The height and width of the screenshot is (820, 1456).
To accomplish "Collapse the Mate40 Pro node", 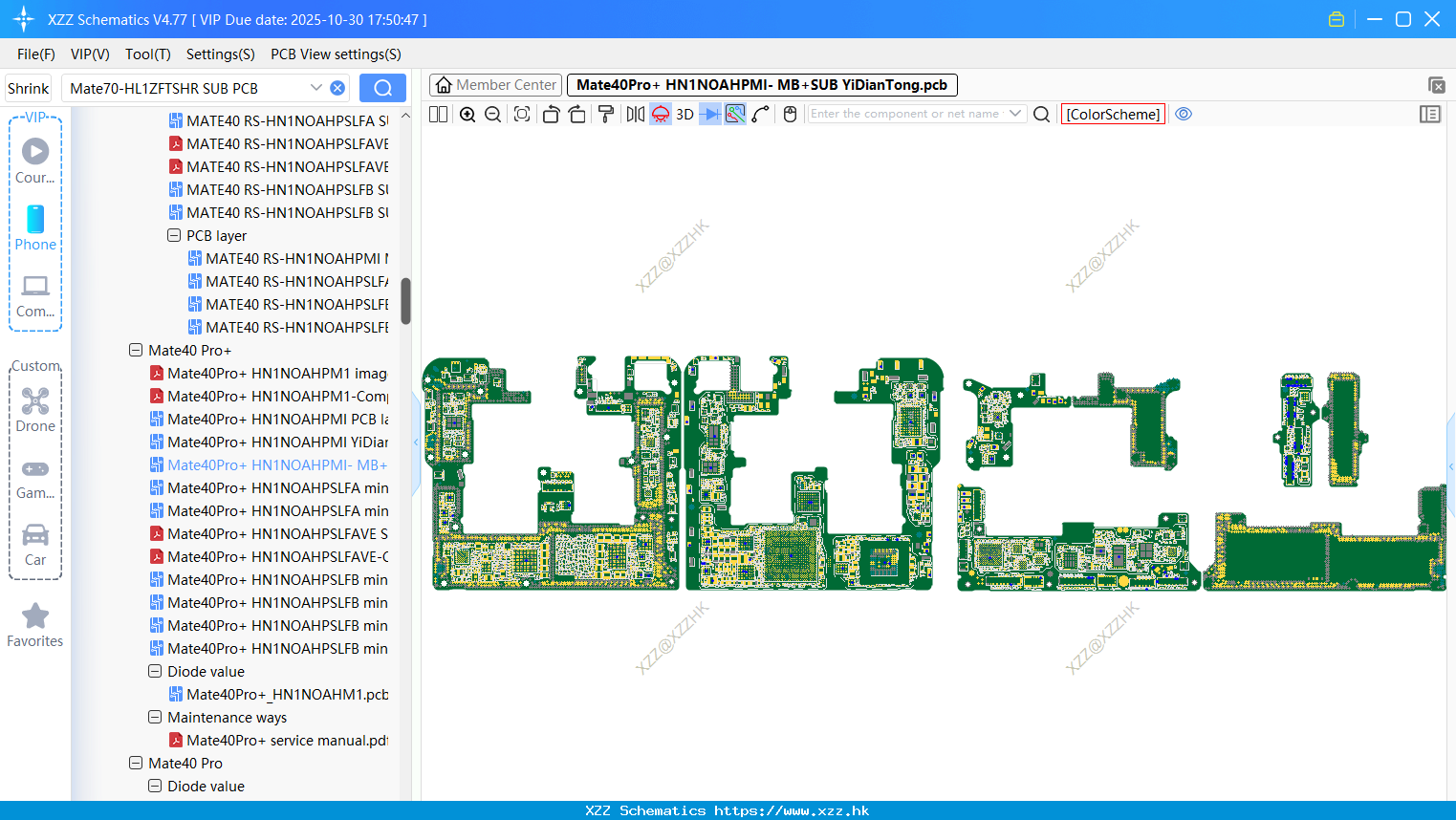I will (136, 763).
